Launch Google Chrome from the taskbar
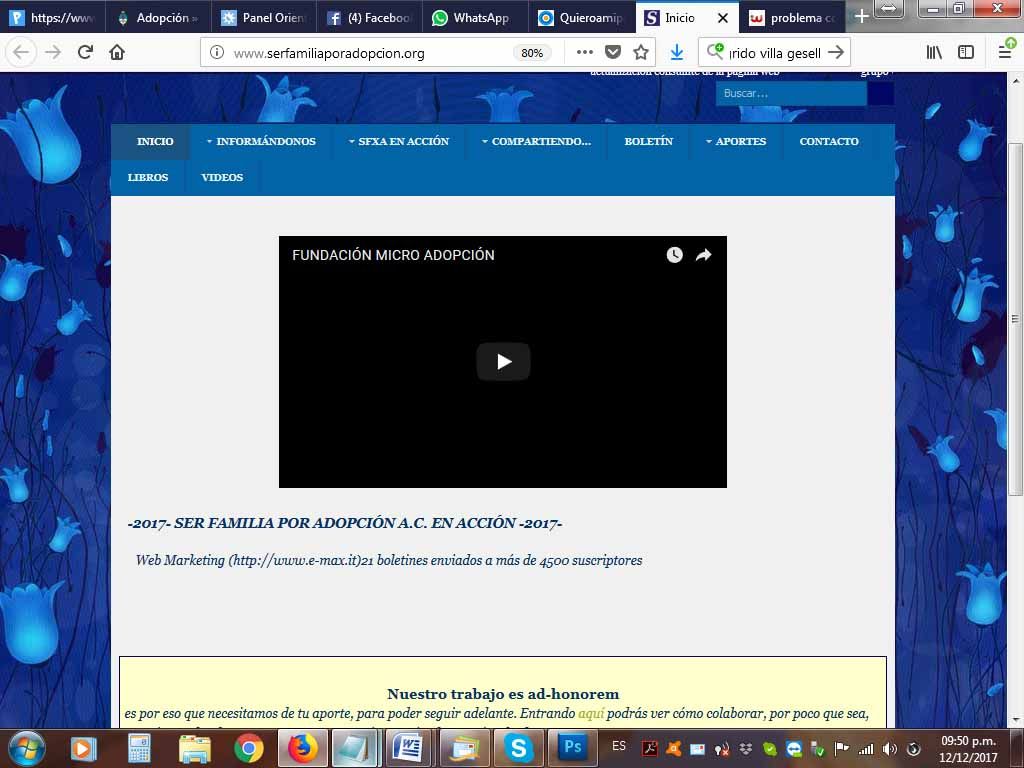 (x=249, y=748)
